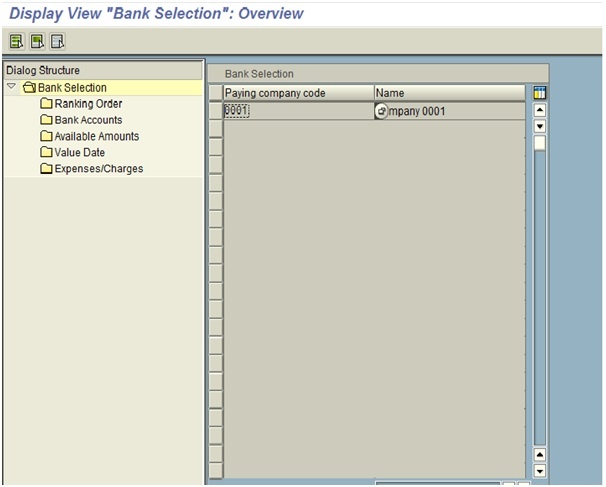Screen dimensions: 606x487
Task: Click the select-all corner box of table
Action: (x=215, y=93)
